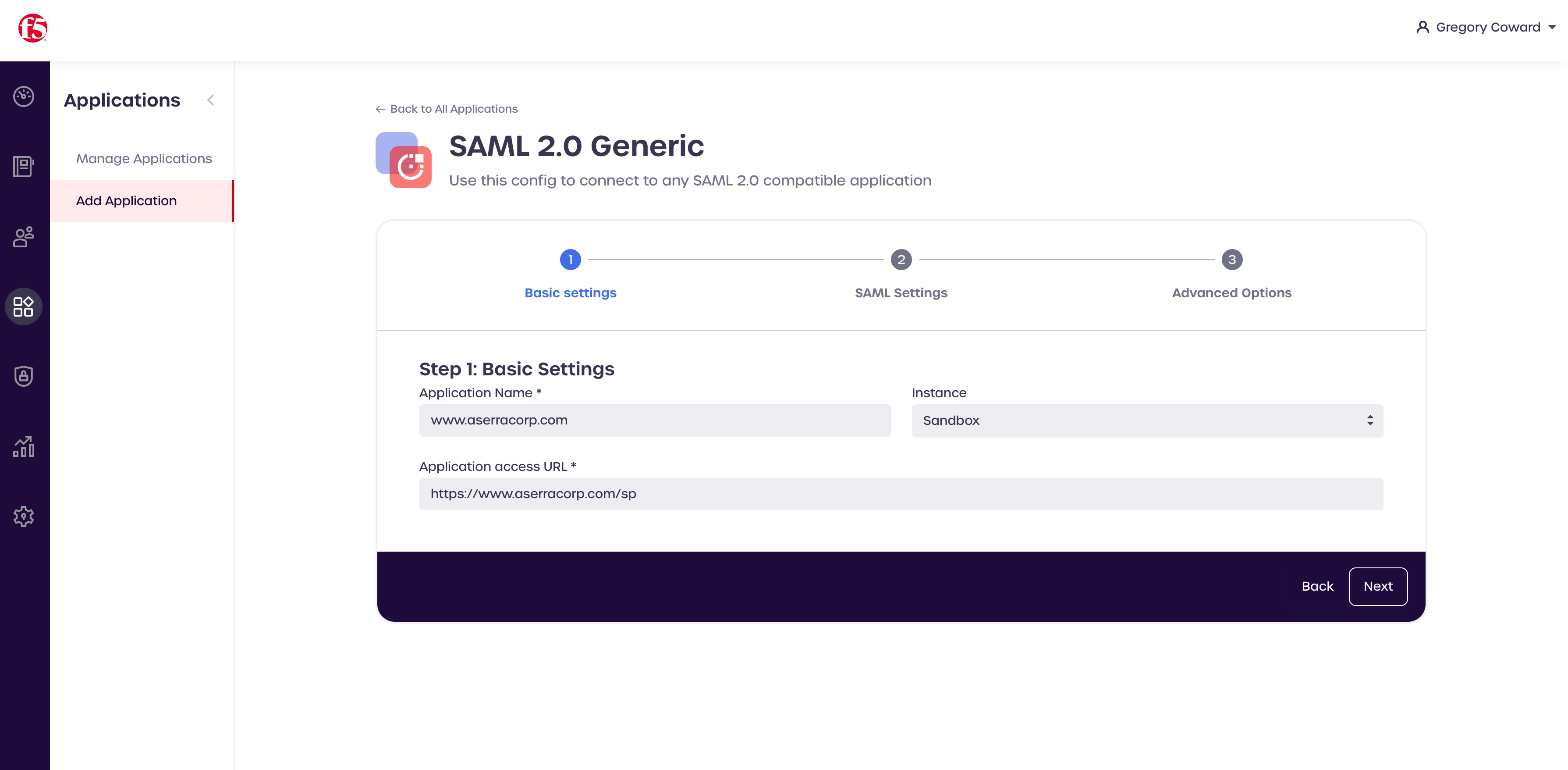Viewport: 1568px width, 770px height.
Task: Open the analytics chart sidebar icon
Action: point(24,446)
